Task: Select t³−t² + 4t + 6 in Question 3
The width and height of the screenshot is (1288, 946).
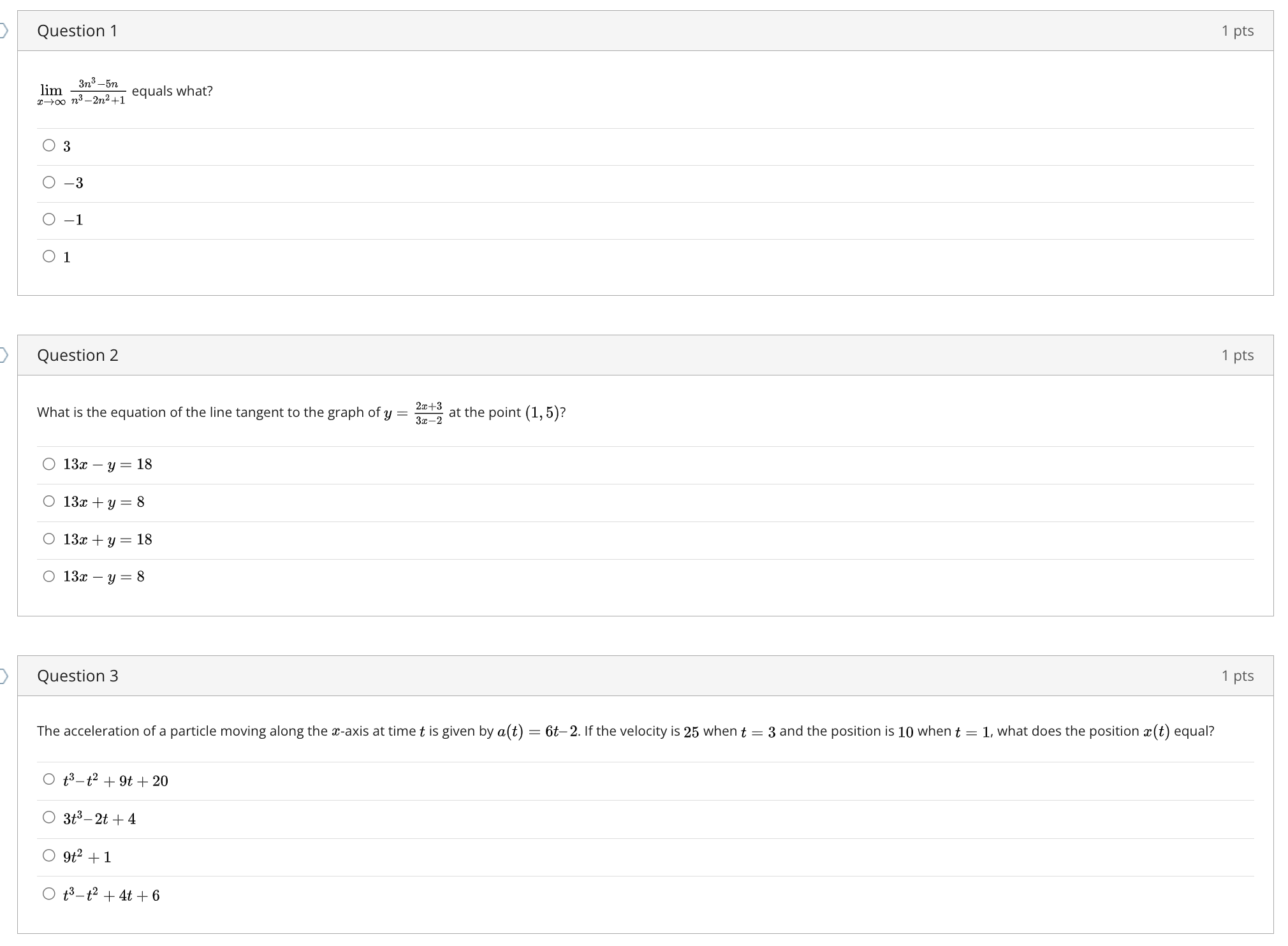Action: point(49,894)
